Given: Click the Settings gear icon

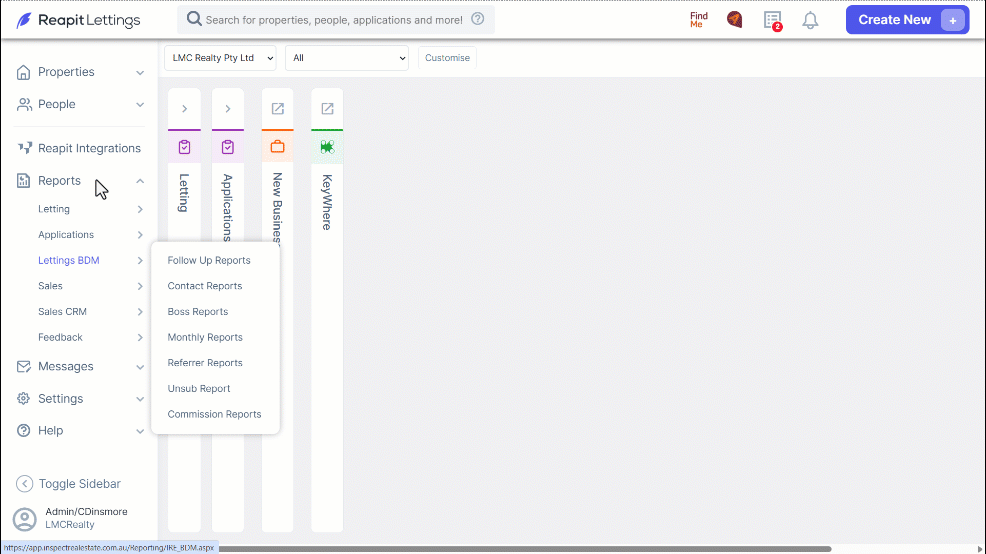Looking at the screenshot, I should point(23,399).
